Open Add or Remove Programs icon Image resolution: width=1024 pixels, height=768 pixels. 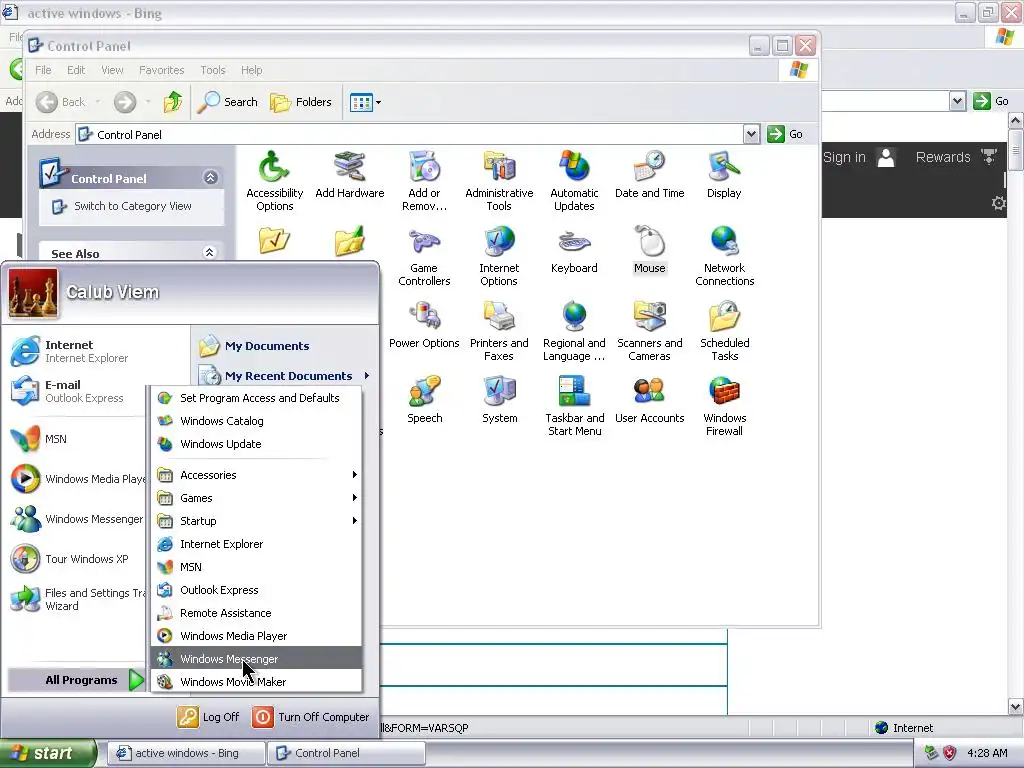point(424,181)
